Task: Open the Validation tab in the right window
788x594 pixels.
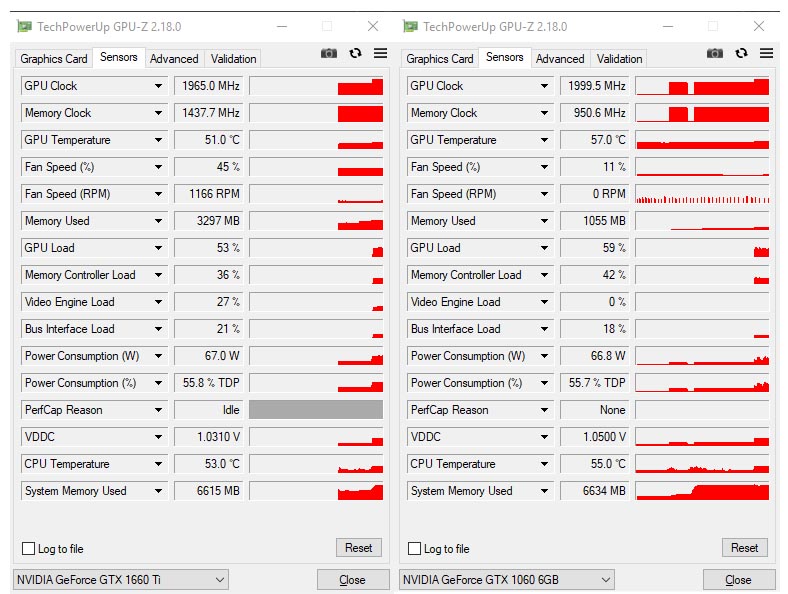Action: click(x=619, y=59)
